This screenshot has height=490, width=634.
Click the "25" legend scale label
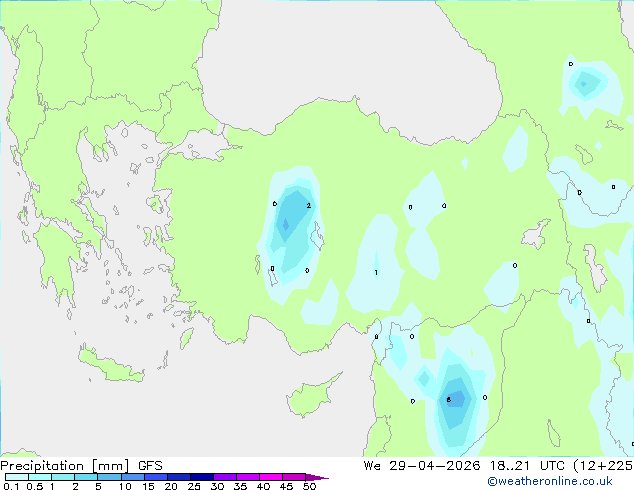[x=194, y=486]
